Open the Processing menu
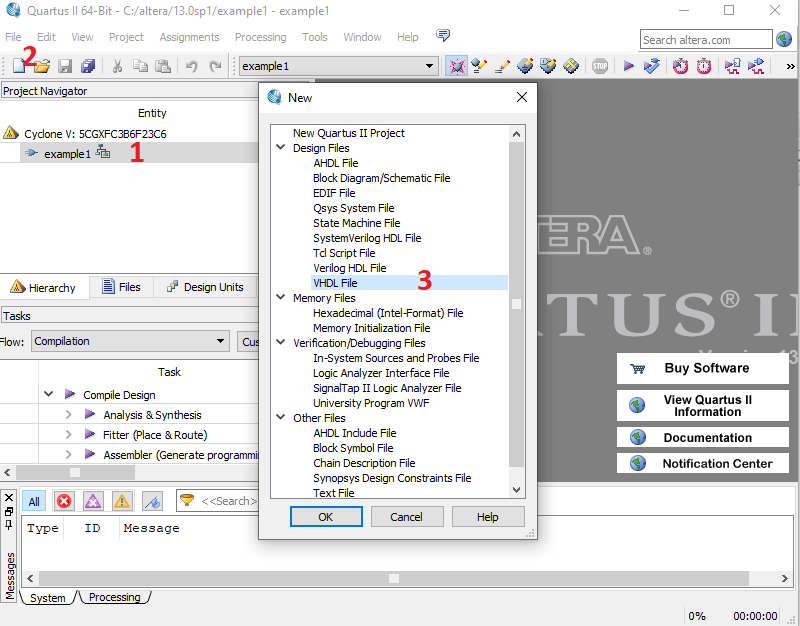Viewport: 800px width, 626px height. (261, 37)
